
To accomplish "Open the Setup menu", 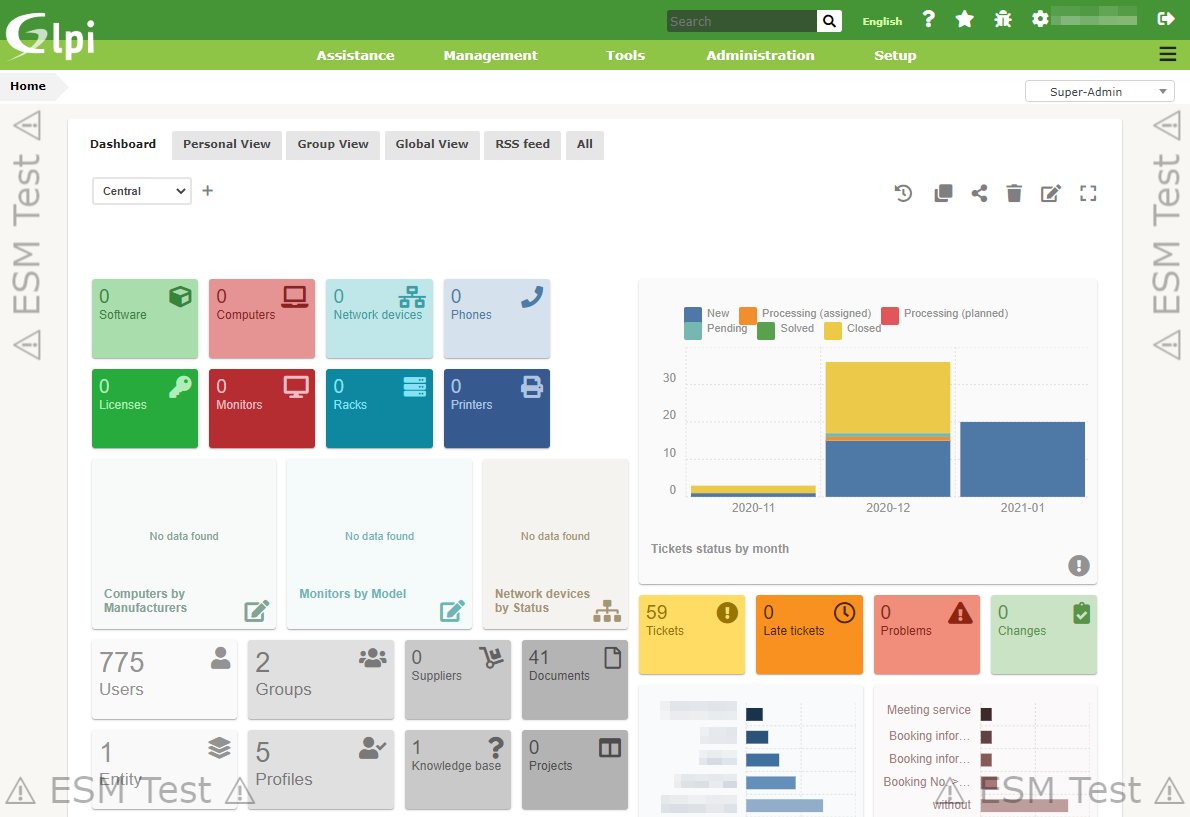I will click(895, 55).
